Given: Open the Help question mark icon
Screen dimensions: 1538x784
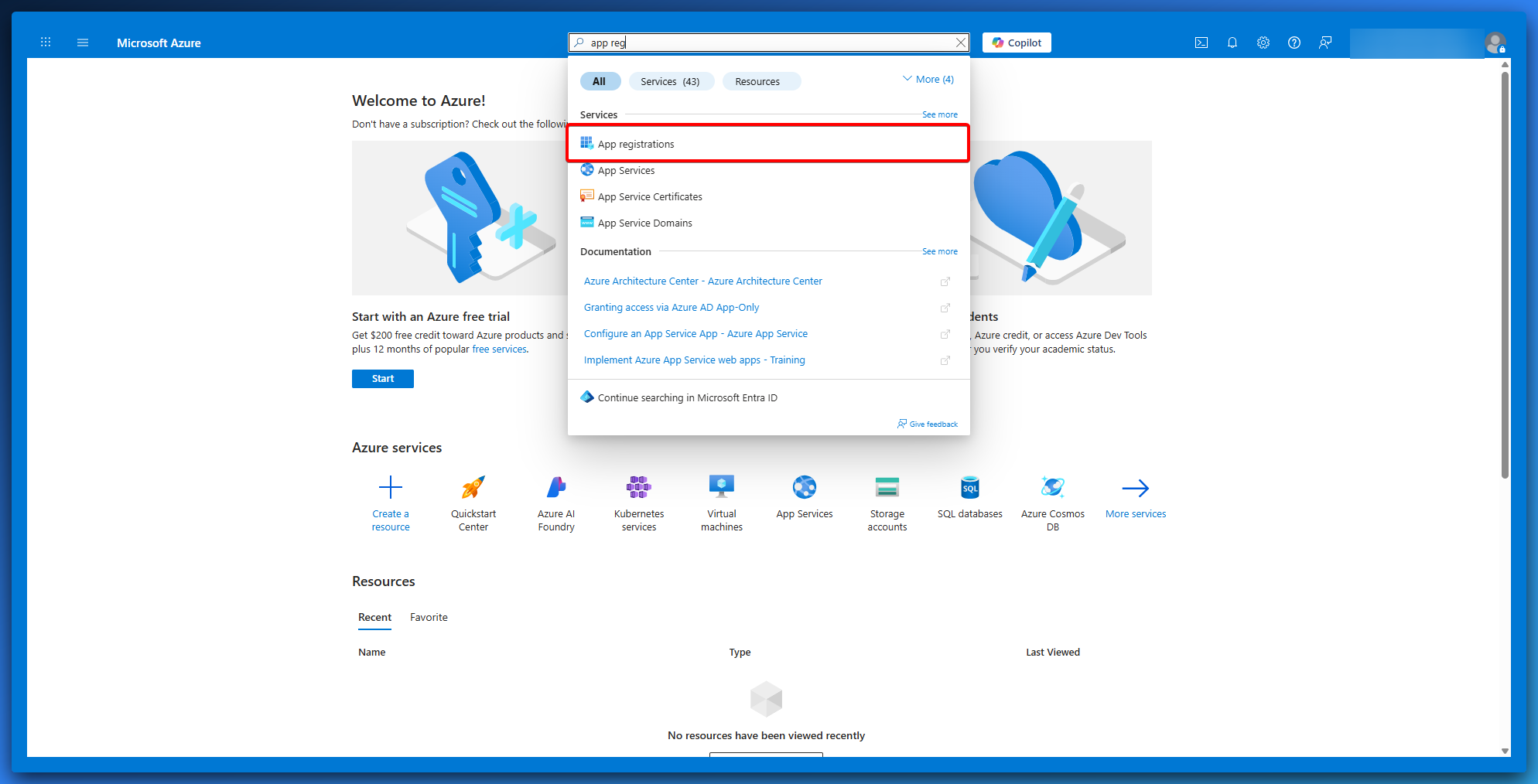Looking at the screenshot, I should point(1294,43).
